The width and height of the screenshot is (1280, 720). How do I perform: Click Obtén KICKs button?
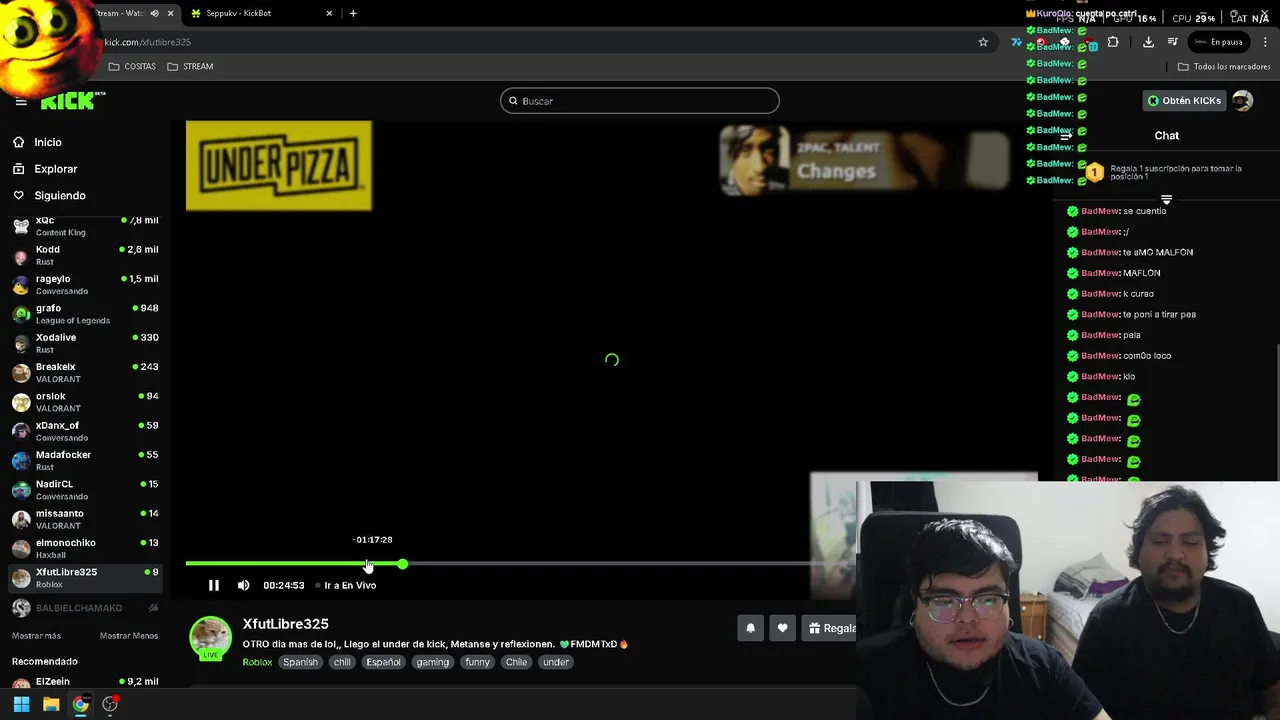point(1184,101)
